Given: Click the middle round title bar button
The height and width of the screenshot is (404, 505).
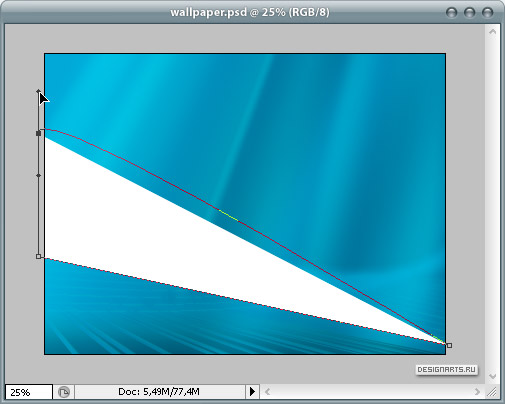Looking at the screenshot, I should point(469,13).
